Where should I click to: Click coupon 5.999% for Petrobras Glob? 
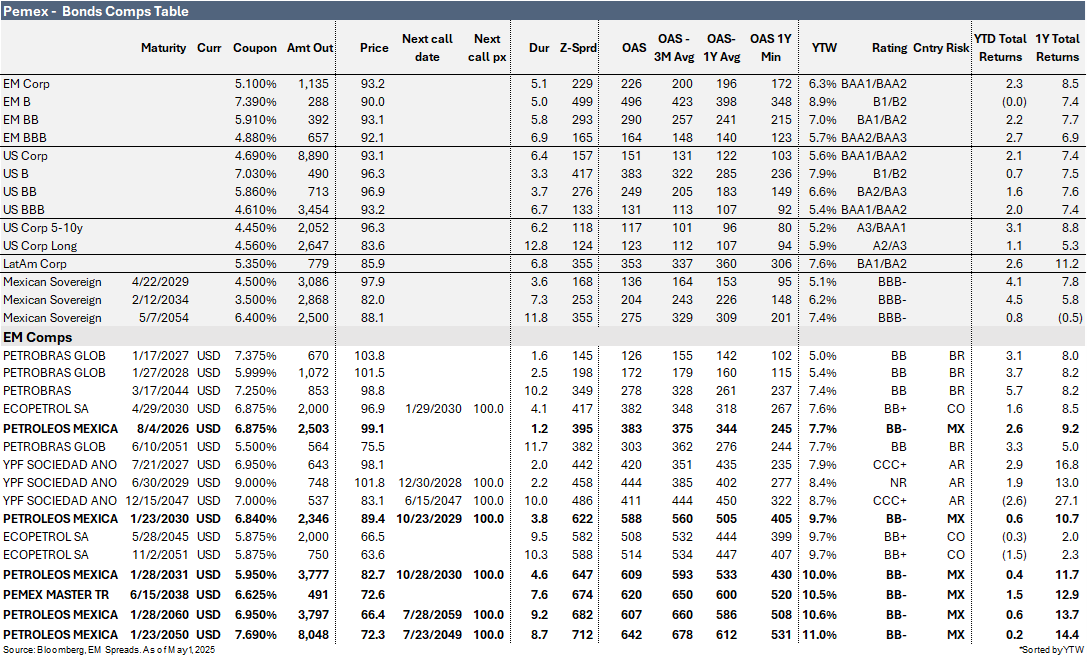255,373
